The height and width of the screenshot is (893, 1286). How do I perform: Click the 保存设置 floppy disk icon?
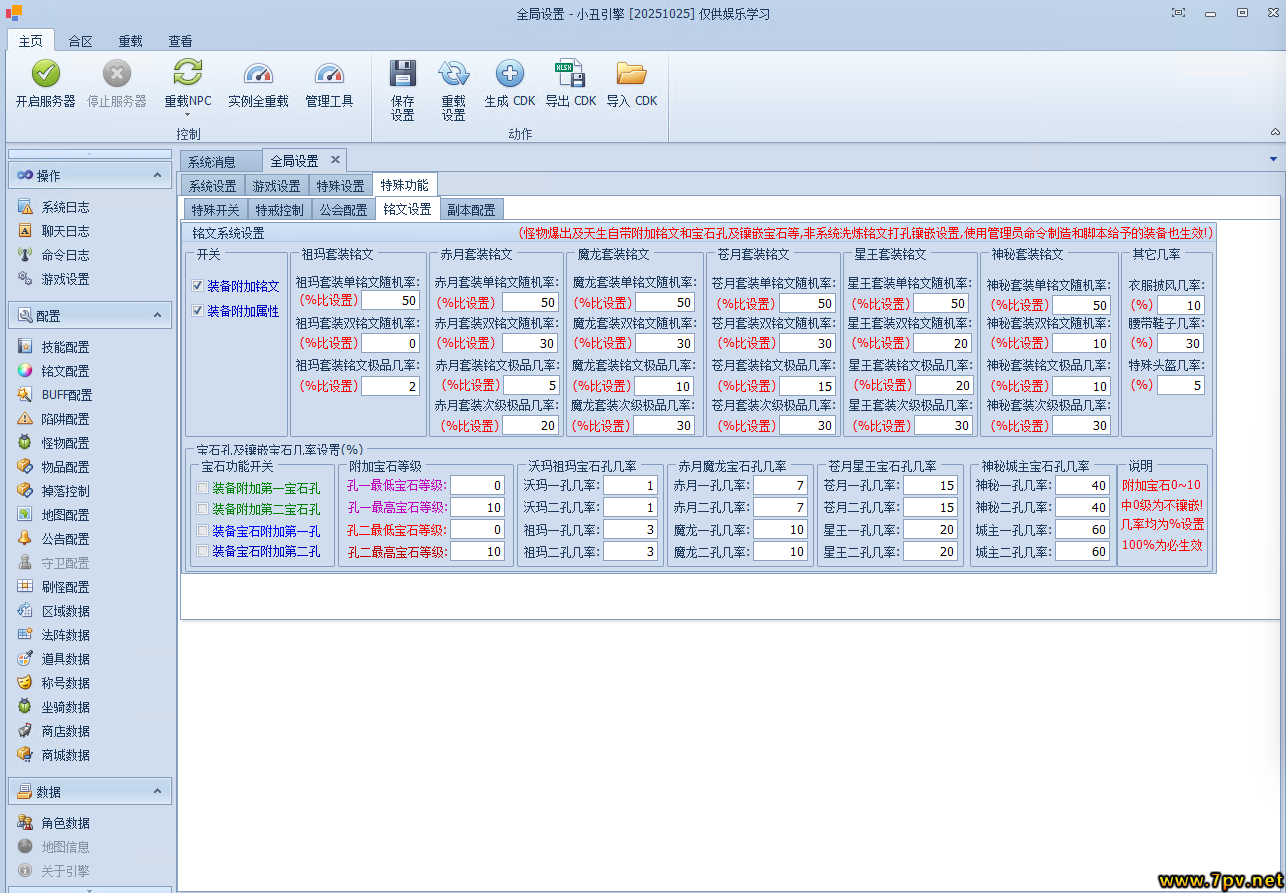402,74
